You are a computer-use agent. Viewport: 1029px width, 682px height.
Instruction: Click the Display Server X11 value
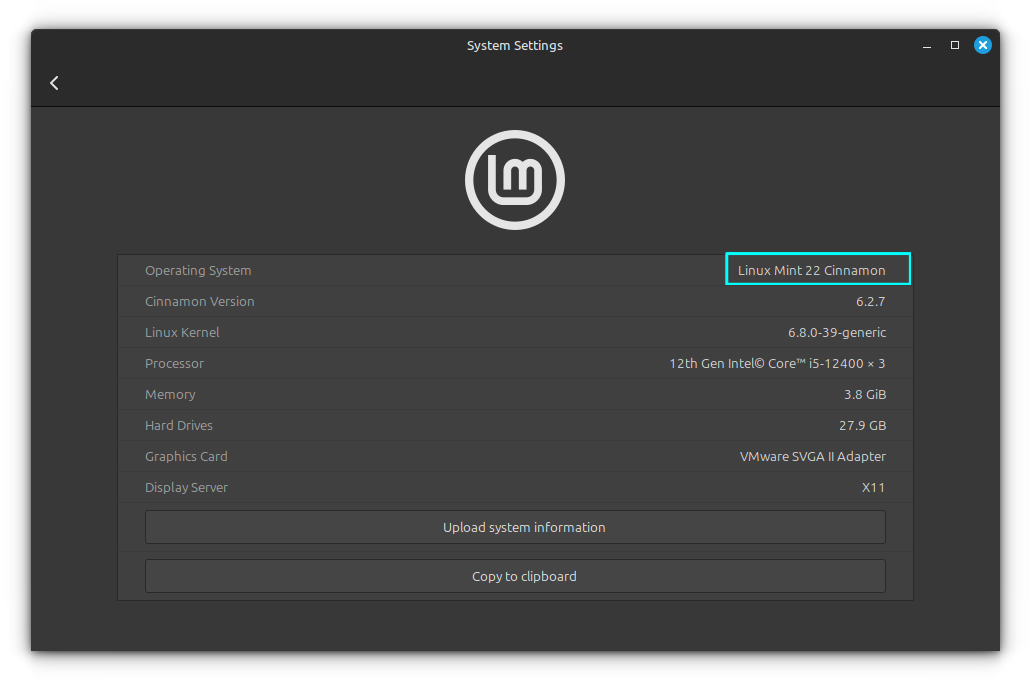click(873, 487)
